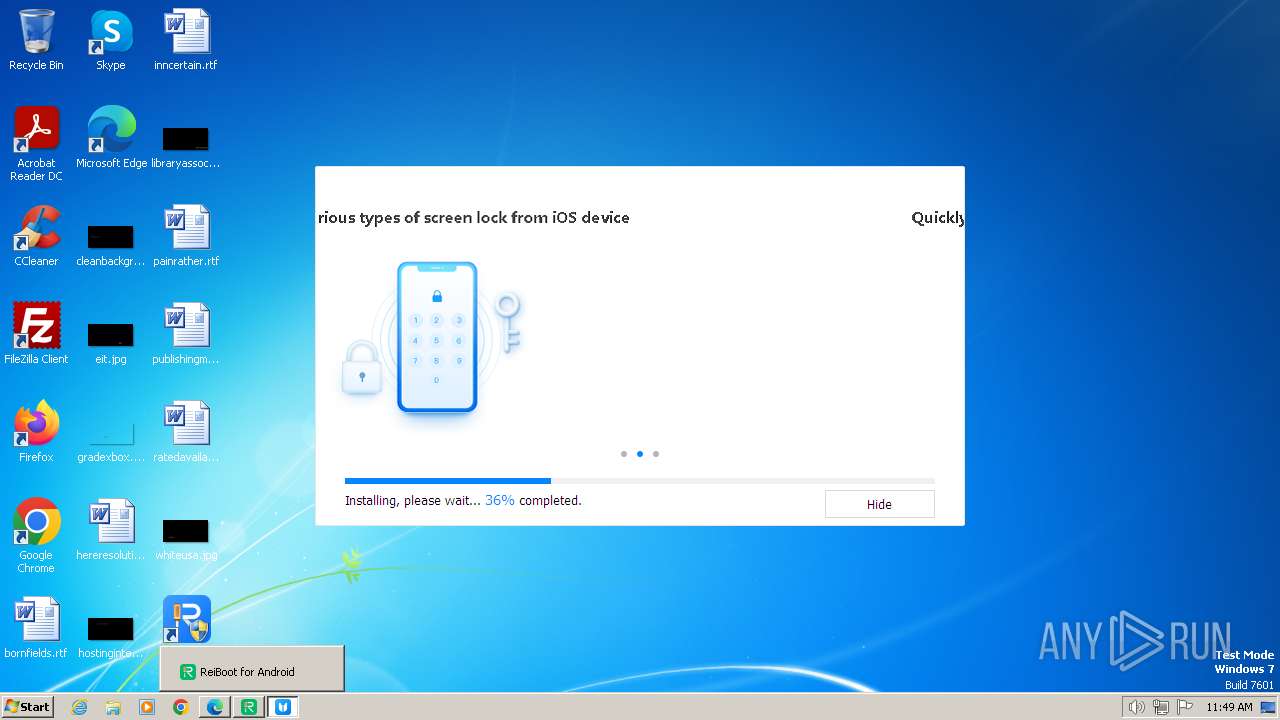Open network connection tray icon
The height and width of the screenshot is (720, 1280).
[x=1161, y=707]
